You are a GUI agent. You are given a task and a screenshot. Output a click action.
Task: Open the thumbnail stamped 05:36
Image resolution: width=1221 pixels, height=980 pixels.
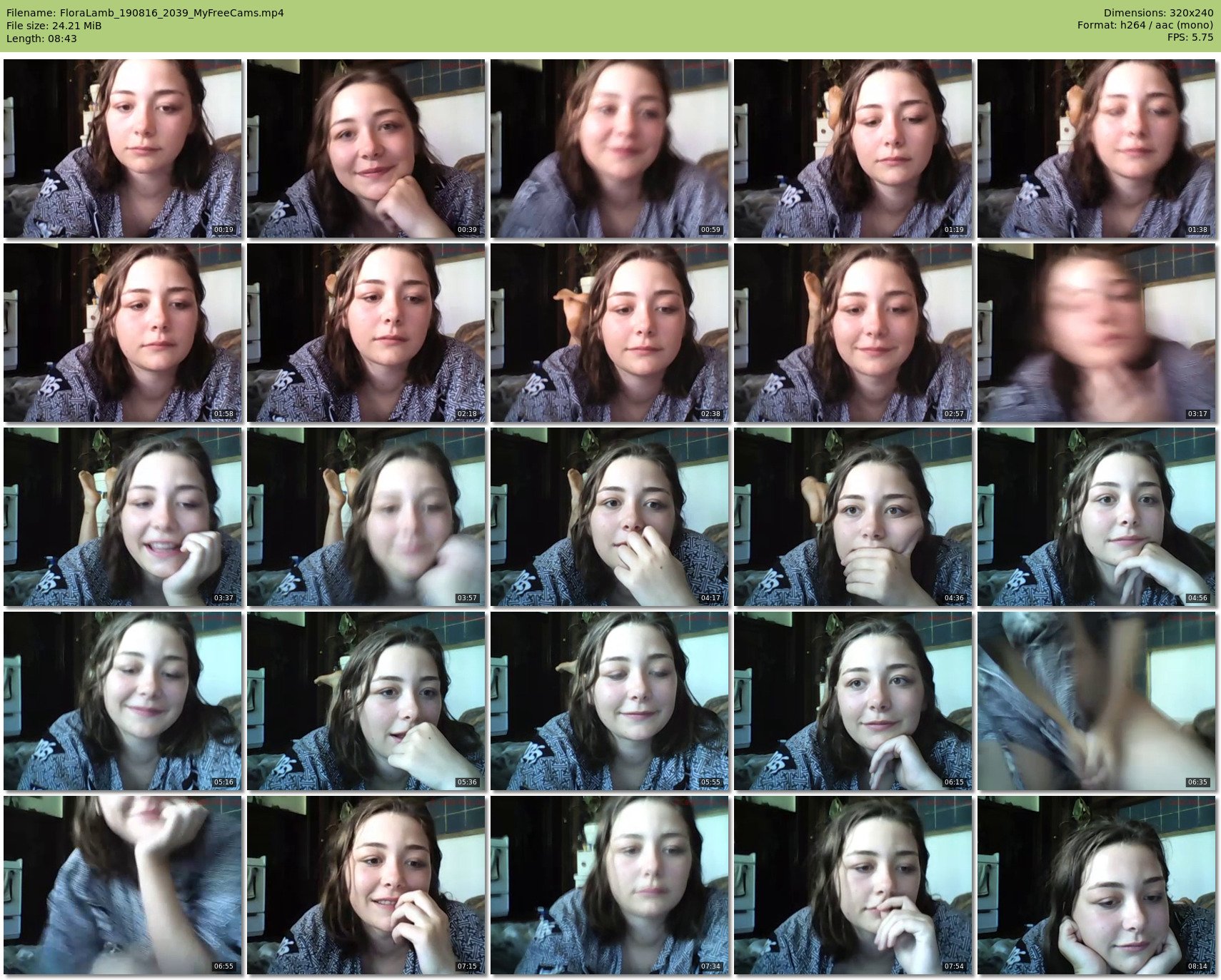366,701
